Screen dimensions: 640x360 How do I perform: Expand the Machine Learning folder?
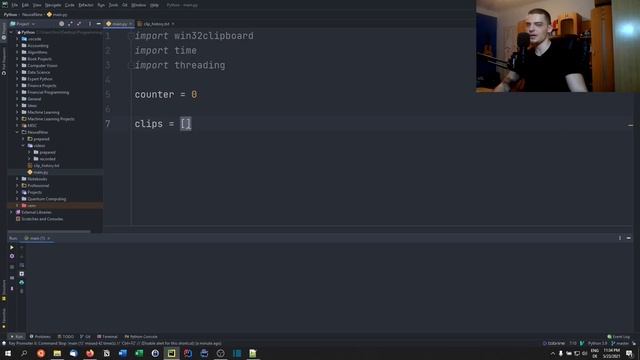pyautogui.click(x=17, y=112)
